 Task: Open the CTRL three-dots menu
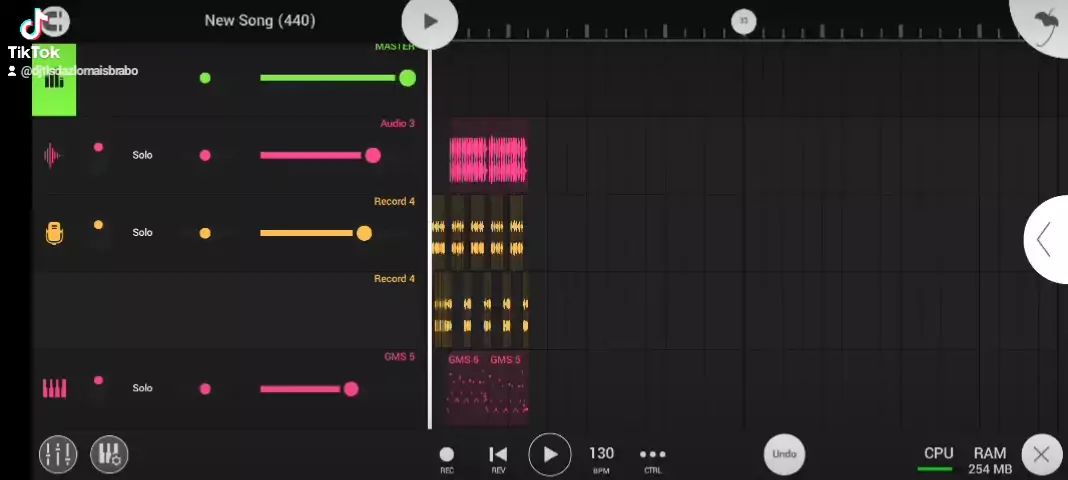click(652, 456)
